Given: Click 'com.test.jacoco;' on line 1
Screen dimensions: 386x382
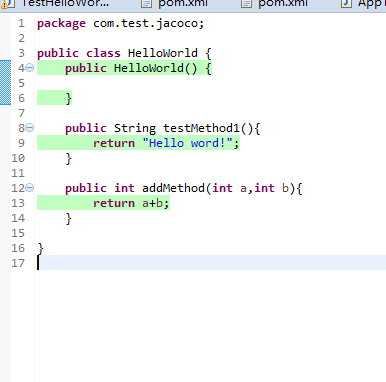Looking at the screenshot, I should (x=149, y=23).
